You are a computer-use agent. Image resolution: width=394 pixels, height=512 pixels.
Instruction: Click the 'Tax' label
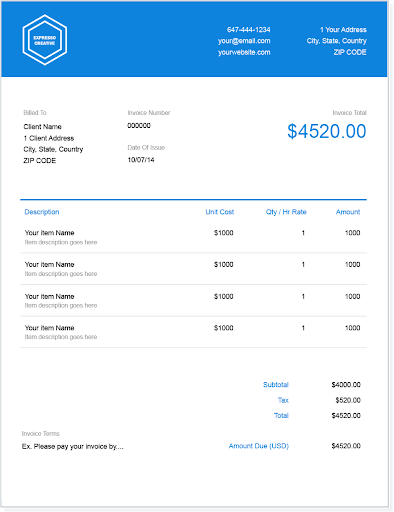click(x=283, y=400)
